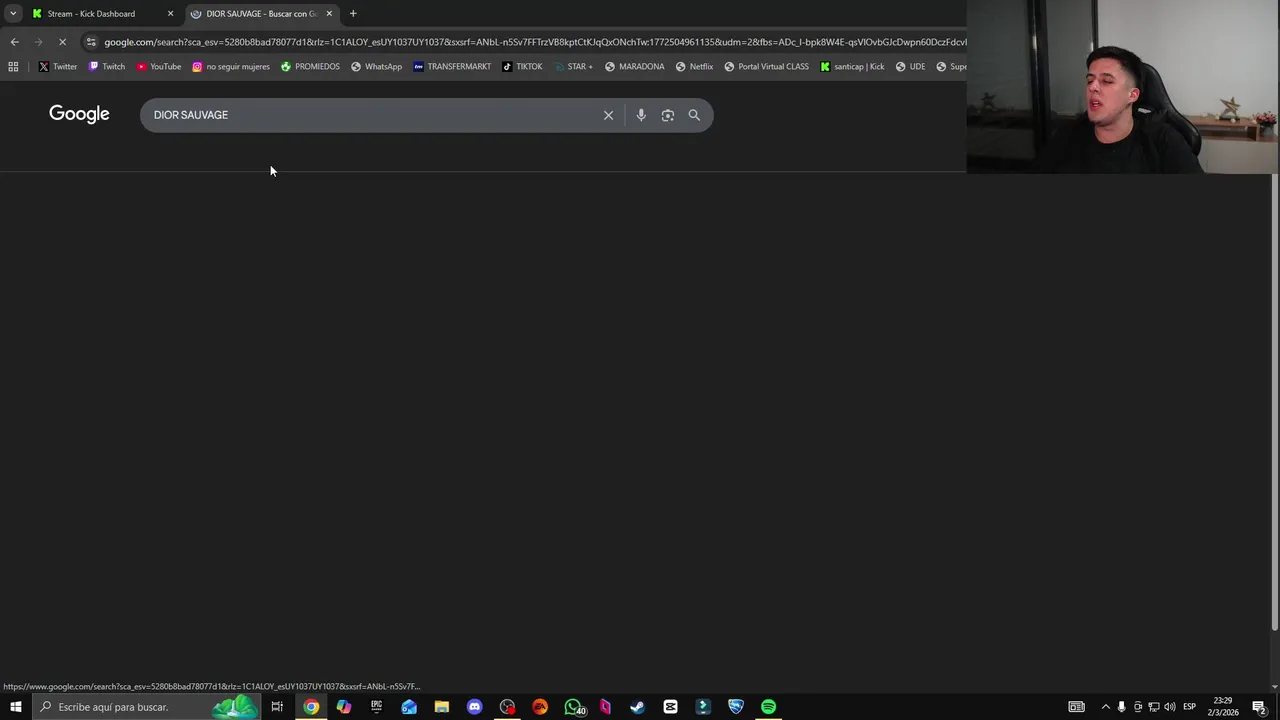Open the volume control in tray

coord(1169,707)
